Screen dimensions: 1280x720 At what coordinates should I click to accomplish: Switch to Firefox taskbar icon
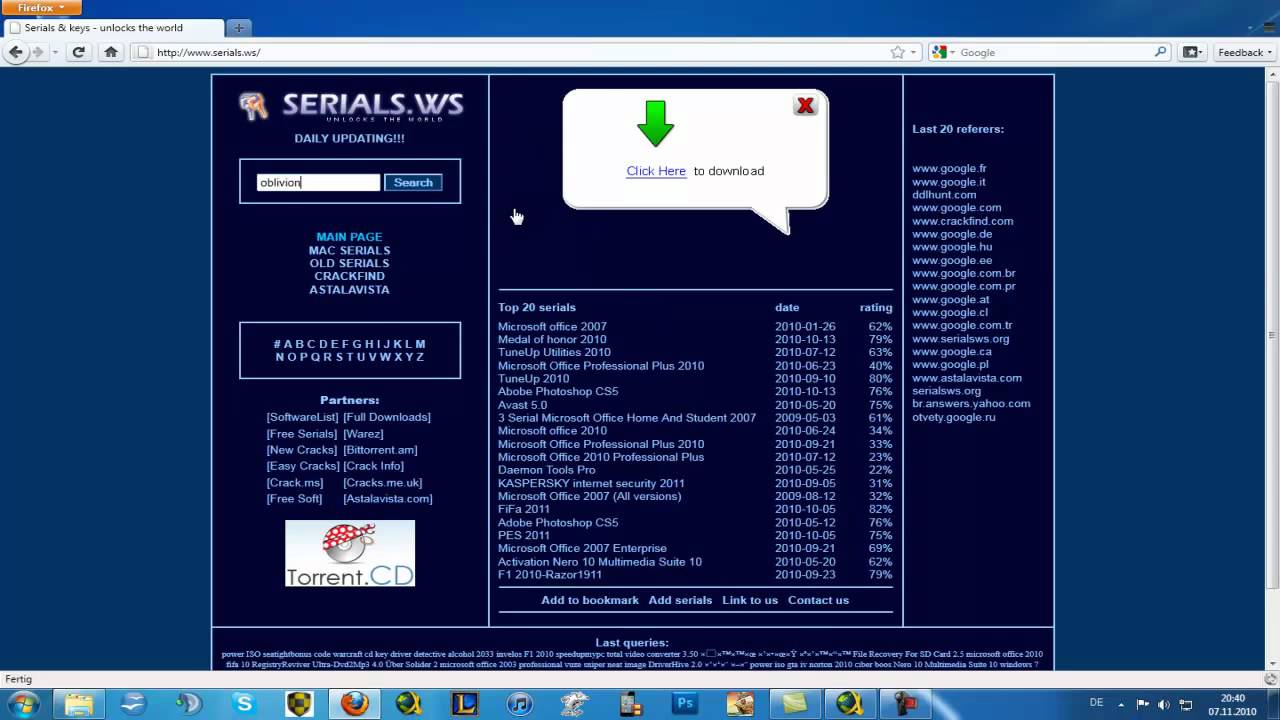[354, 704]
